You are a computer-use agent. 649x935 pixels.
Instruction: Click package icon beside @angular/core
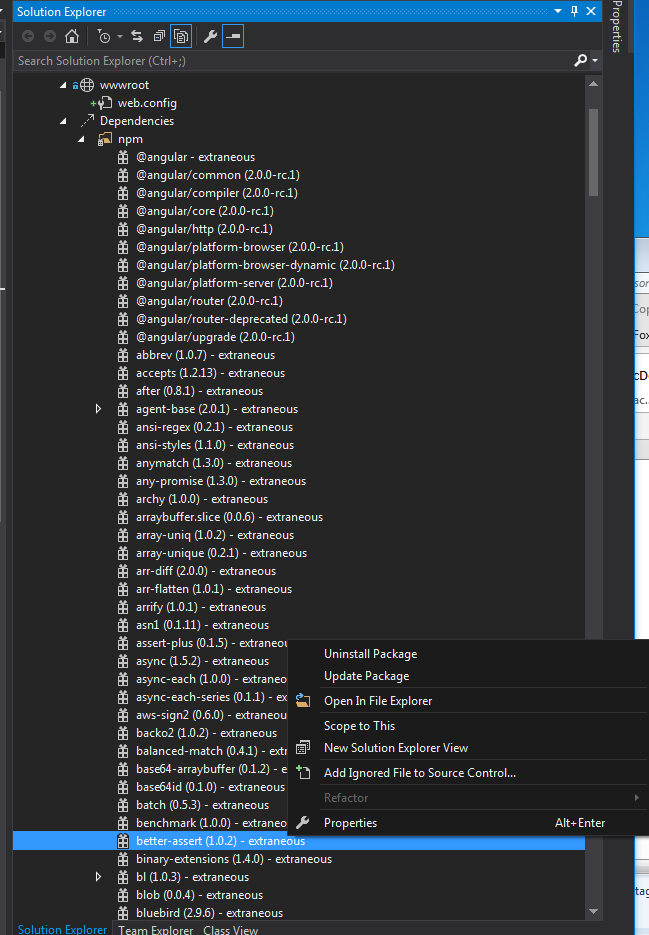pos(123,211)
